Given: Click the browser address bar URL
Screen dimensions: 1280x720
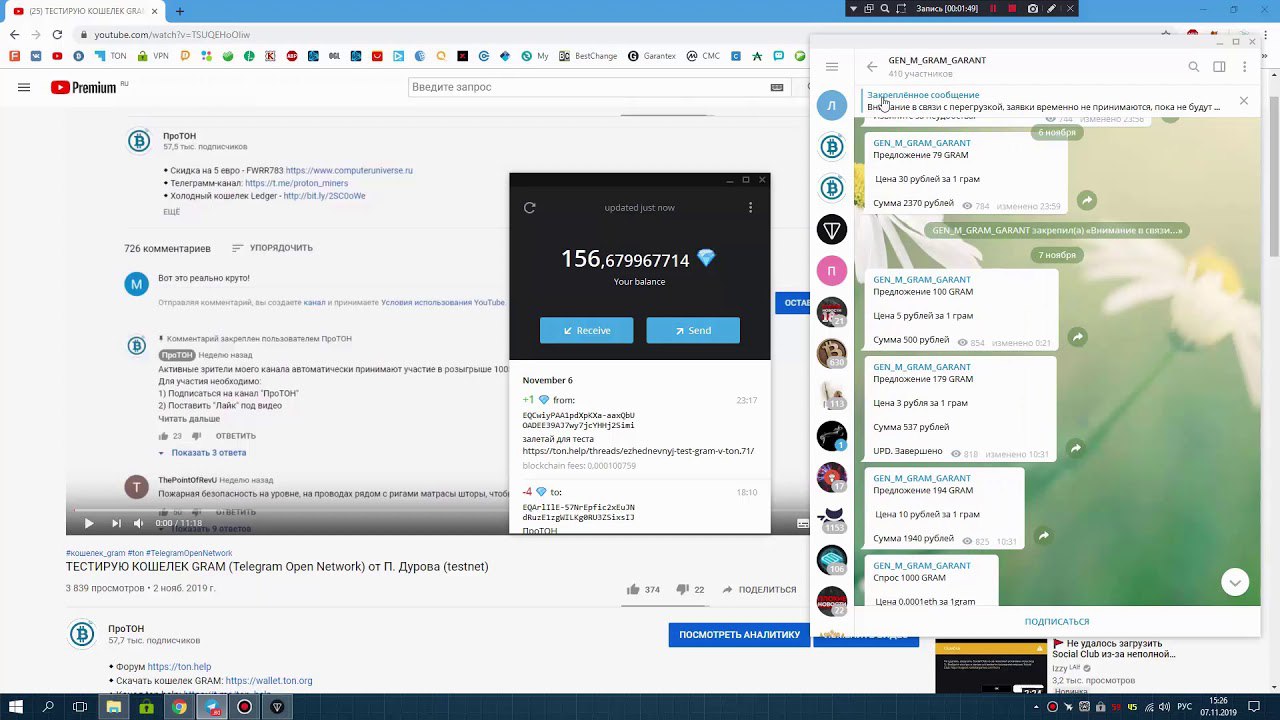Looking at the screenshot, I should 173,34.
